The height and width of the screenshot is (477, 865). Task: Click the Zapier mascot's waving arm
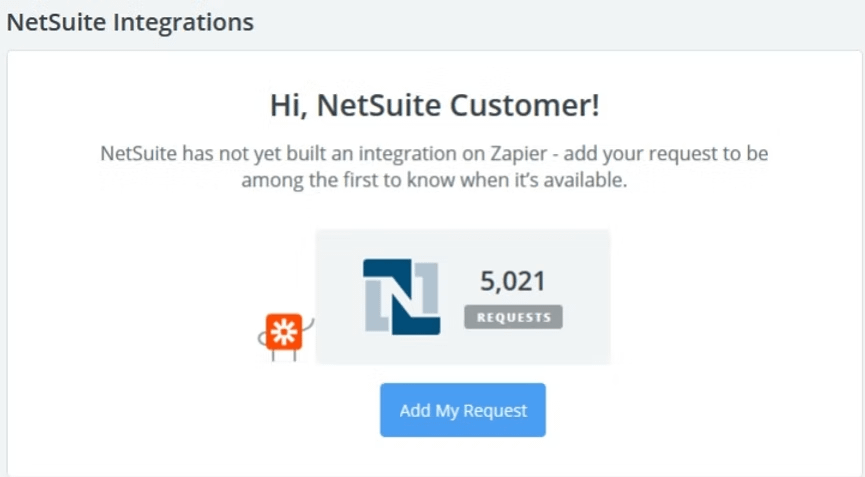click(x=309, y=325)
